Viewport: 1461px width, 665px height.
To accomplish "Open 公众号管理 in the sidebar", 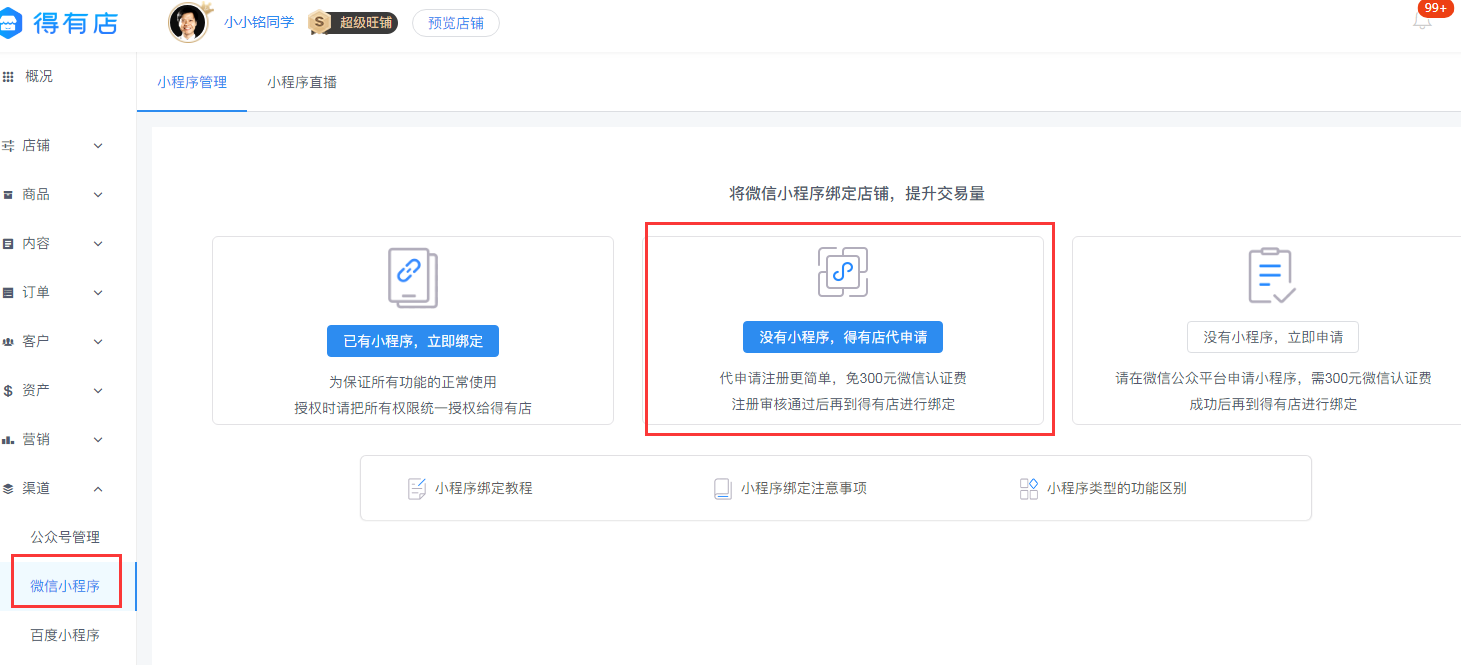I will click(65, 537).
